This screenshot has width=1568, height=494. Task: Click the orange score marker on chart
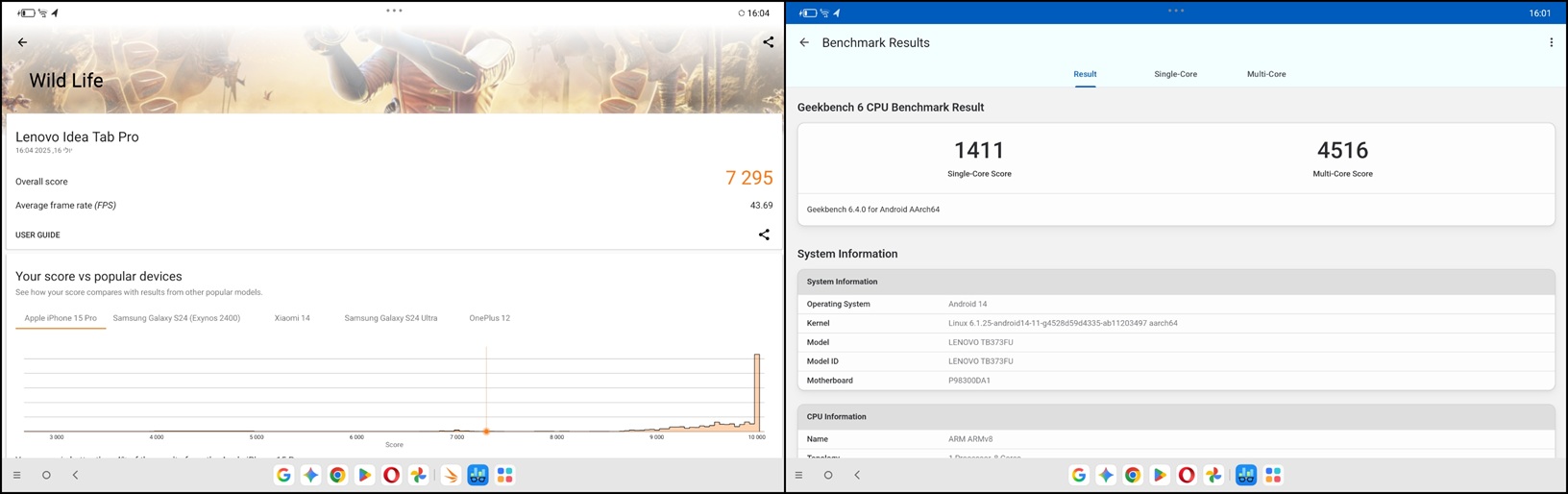(x=486, y=432)
